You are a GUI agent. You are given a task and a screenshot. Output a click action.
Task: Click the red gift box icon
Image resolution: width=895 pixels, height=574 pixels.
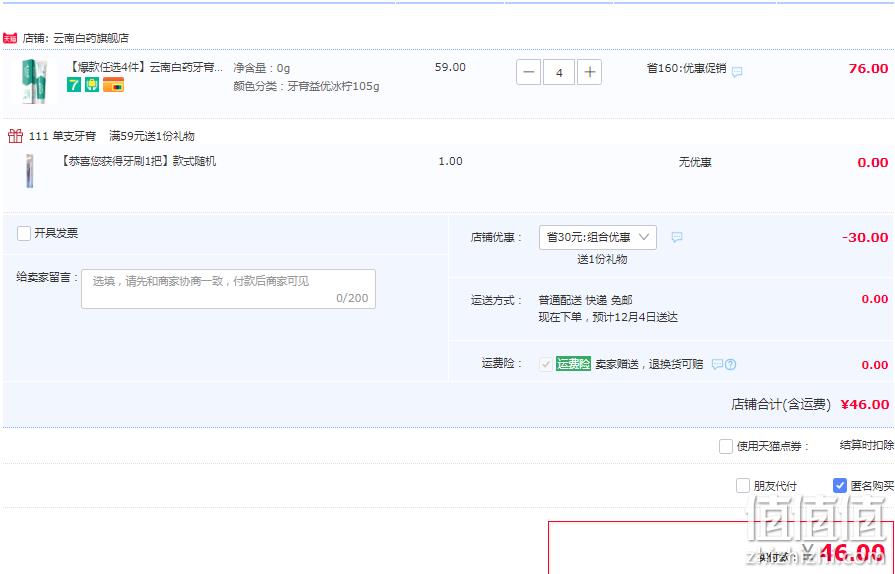[x=15, y=136]
